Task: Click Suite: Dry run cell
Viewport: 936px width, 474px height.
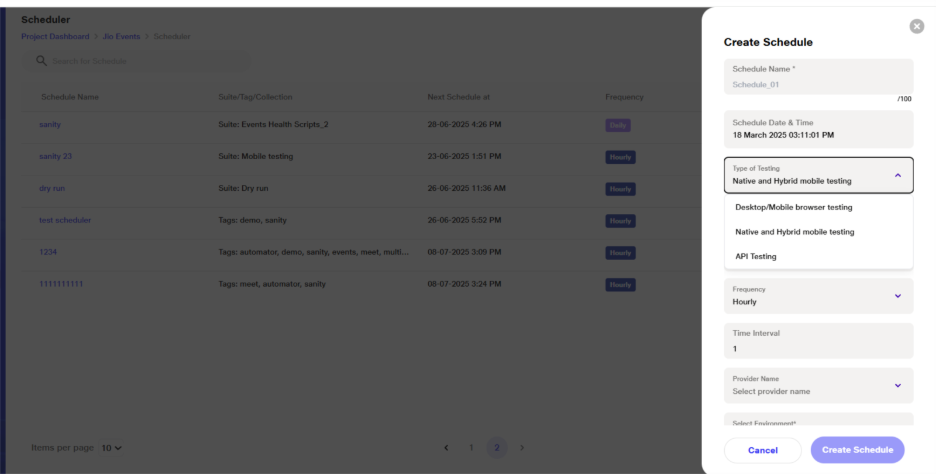Action: tap(243, 189)
